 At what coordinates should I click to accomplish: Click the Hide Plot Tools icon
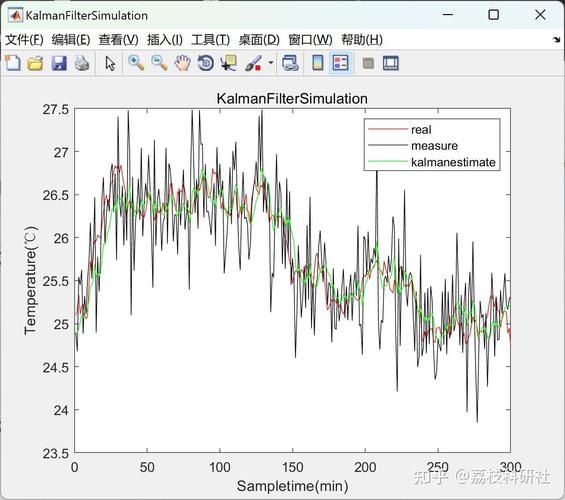(368, 63)
